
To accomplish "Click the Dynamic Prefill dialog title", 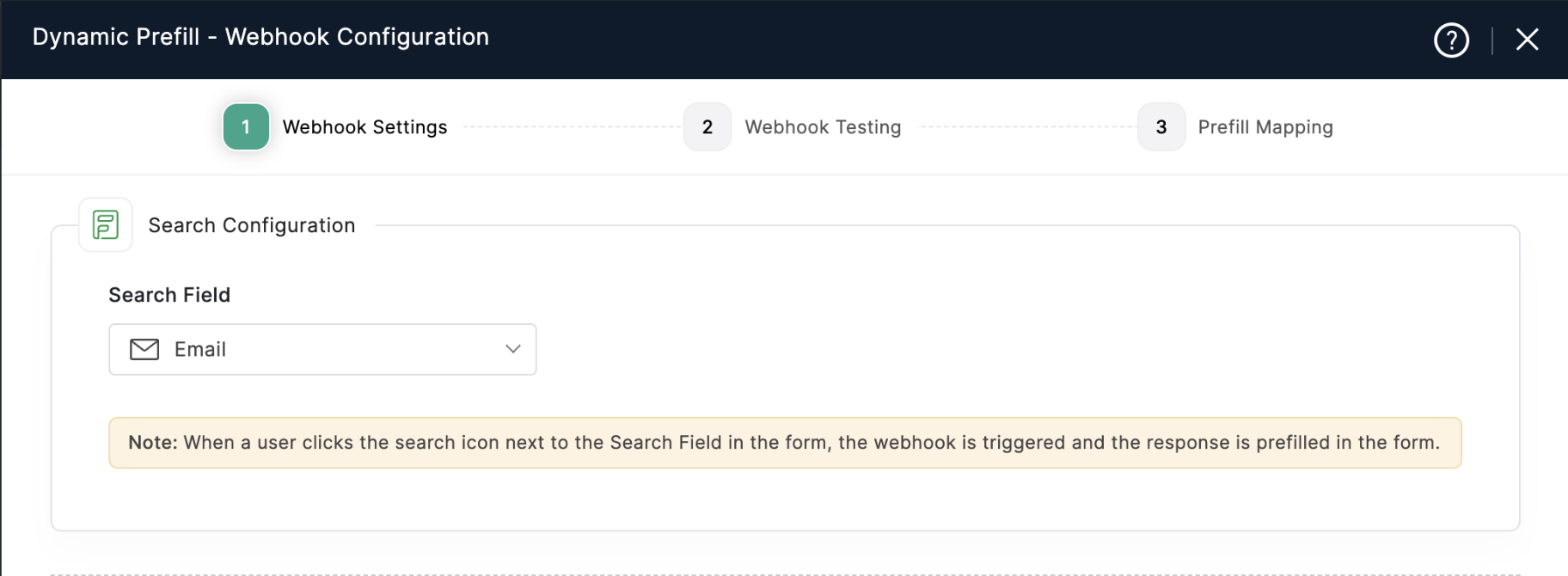I will (260, 37).
